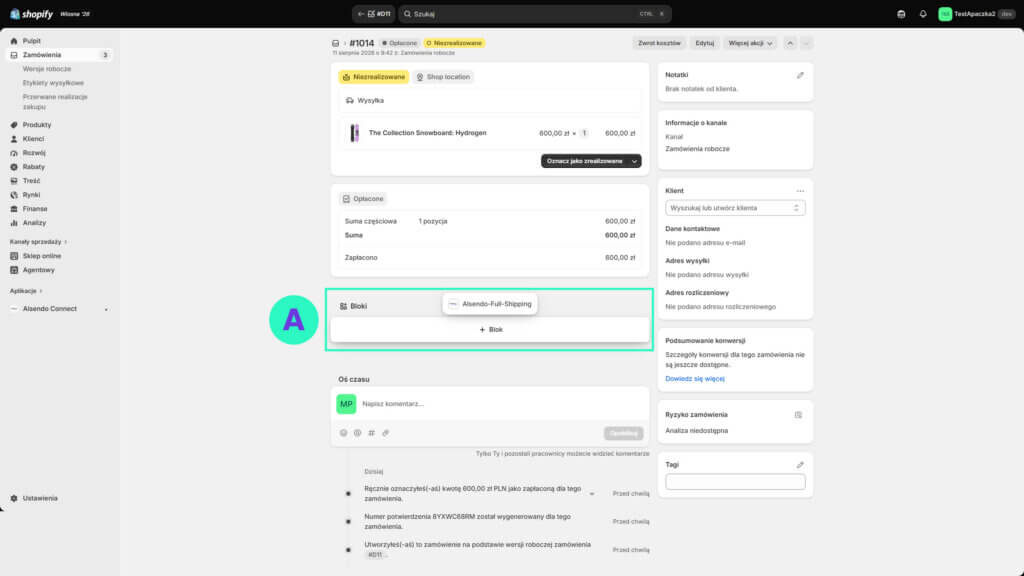Click the Klienci sidebar icon
1024x576 pixels.
coord(14,138)
